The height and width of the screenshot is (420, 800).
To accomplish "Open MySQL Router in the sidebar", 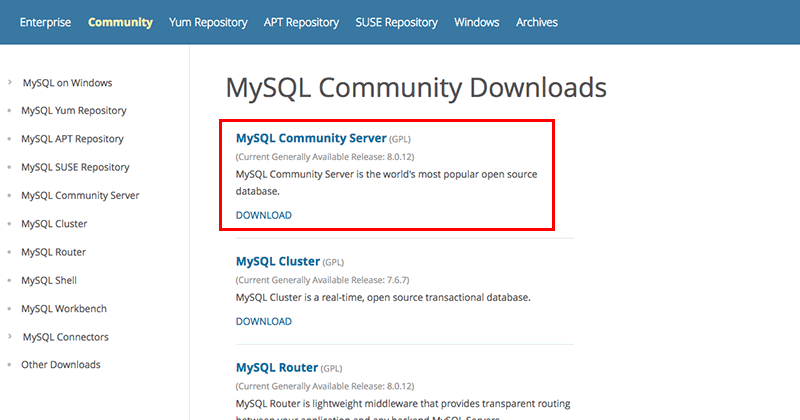I will 54,252.
